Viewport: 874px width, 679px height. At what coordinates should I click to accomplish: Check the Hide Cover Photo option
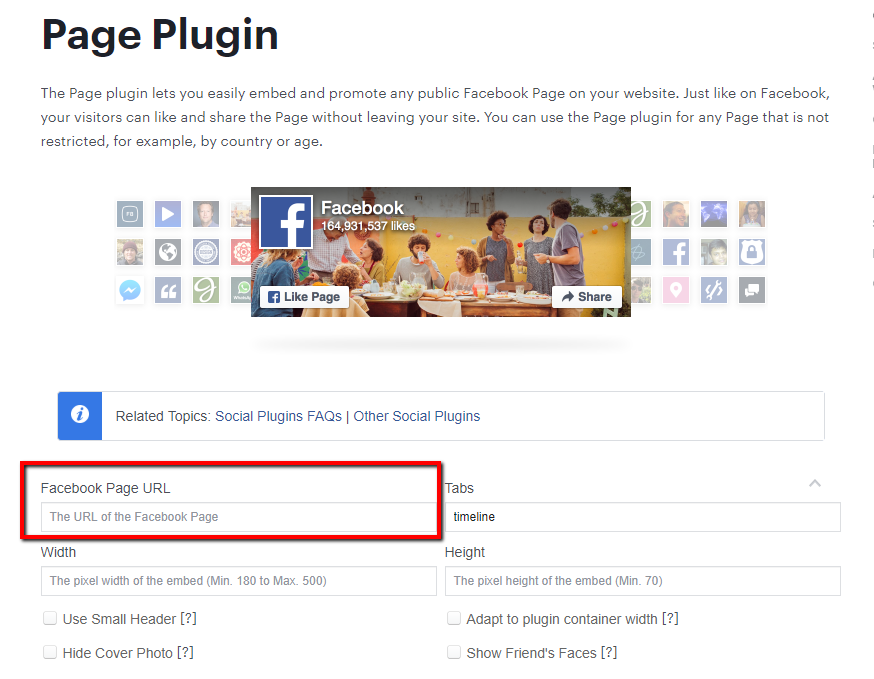[50, 652]
